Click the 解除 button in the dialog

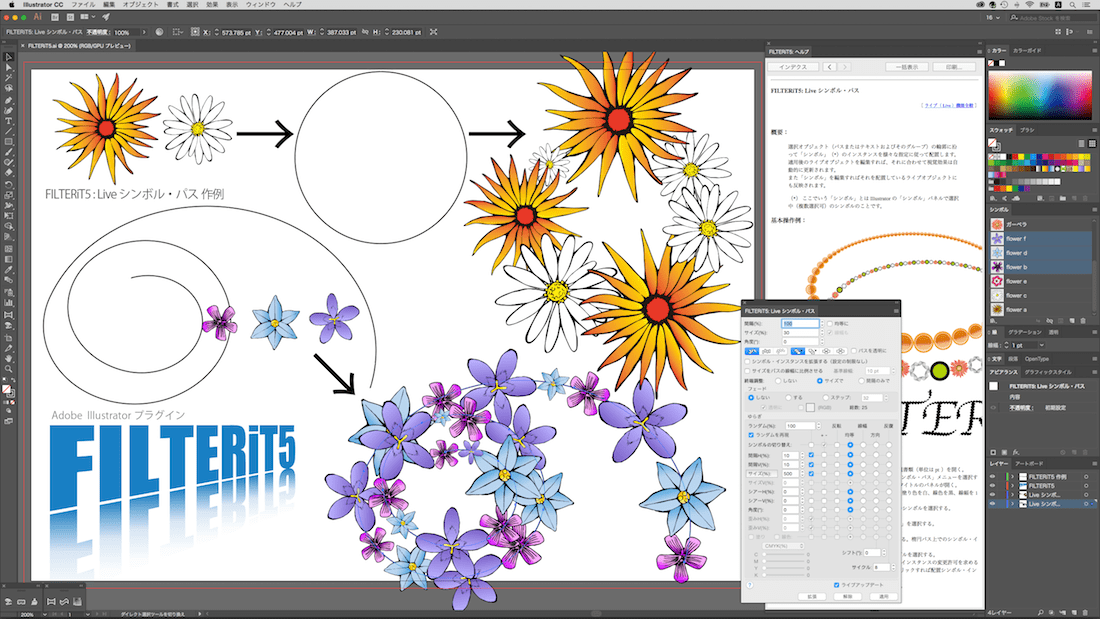[x=847, y=597]
